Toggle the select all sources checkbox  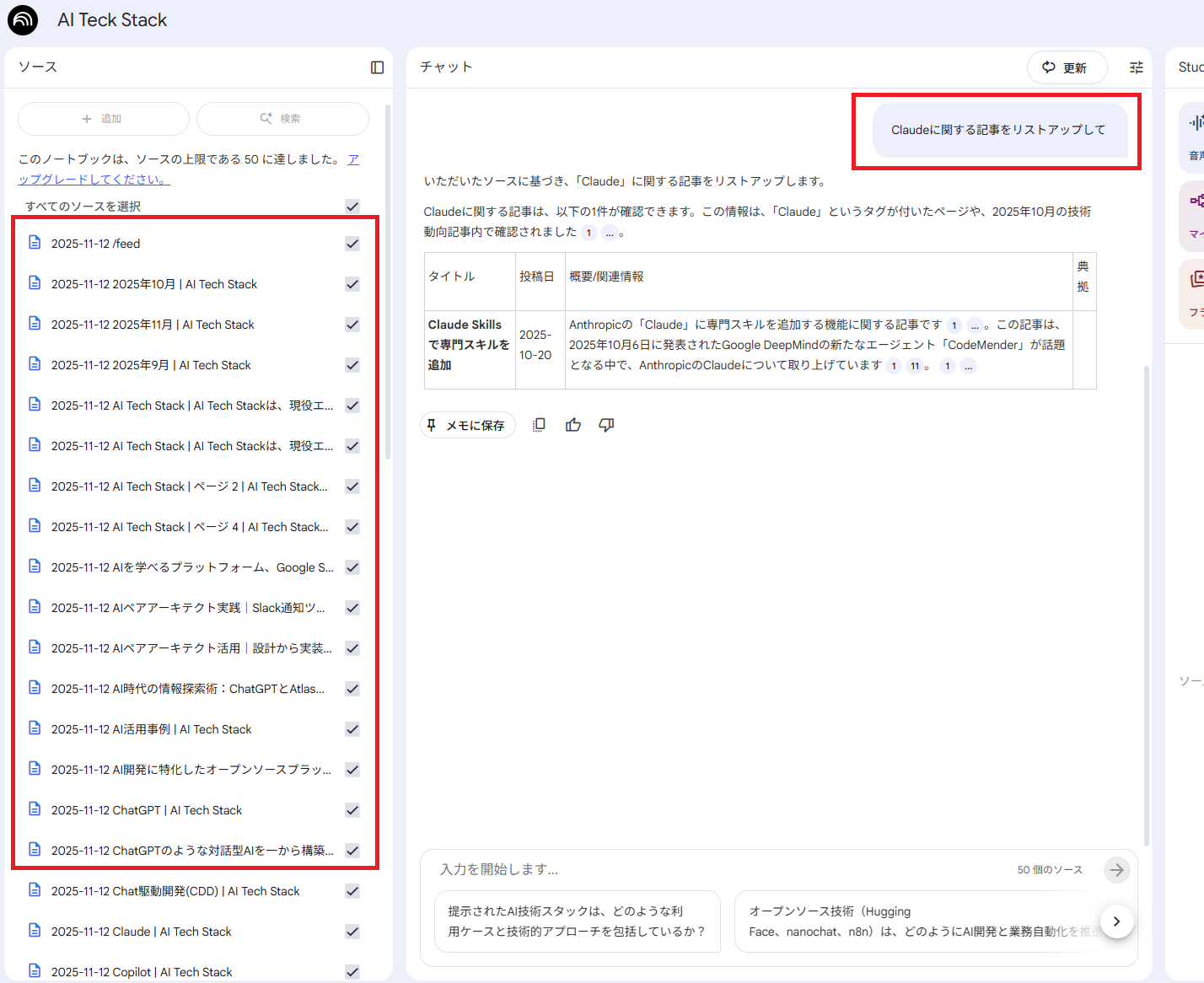pyautogui.click(x=352, y=207)
